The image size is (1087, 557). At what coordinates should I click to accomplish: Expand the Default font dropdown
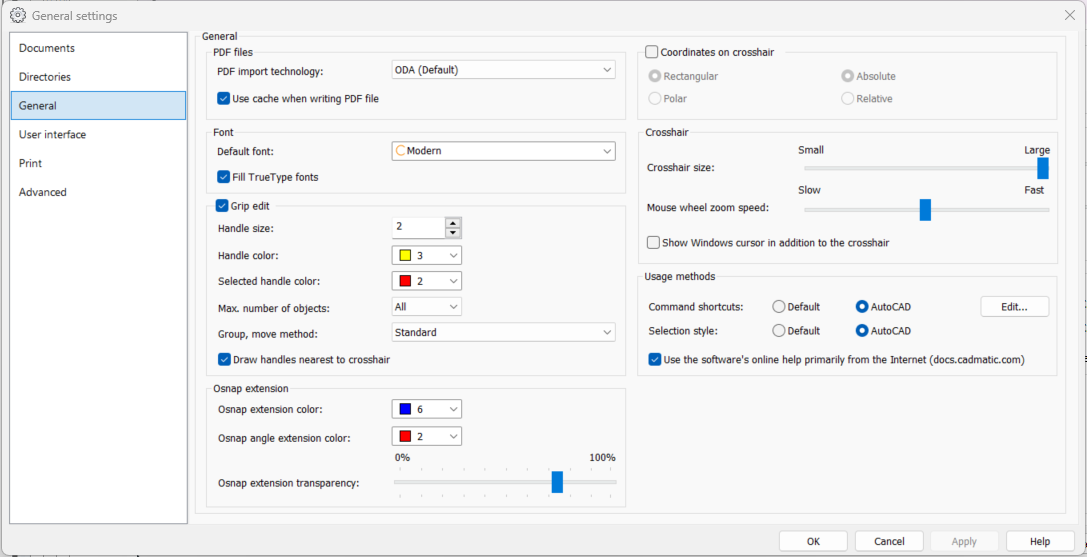coord(503,151)
